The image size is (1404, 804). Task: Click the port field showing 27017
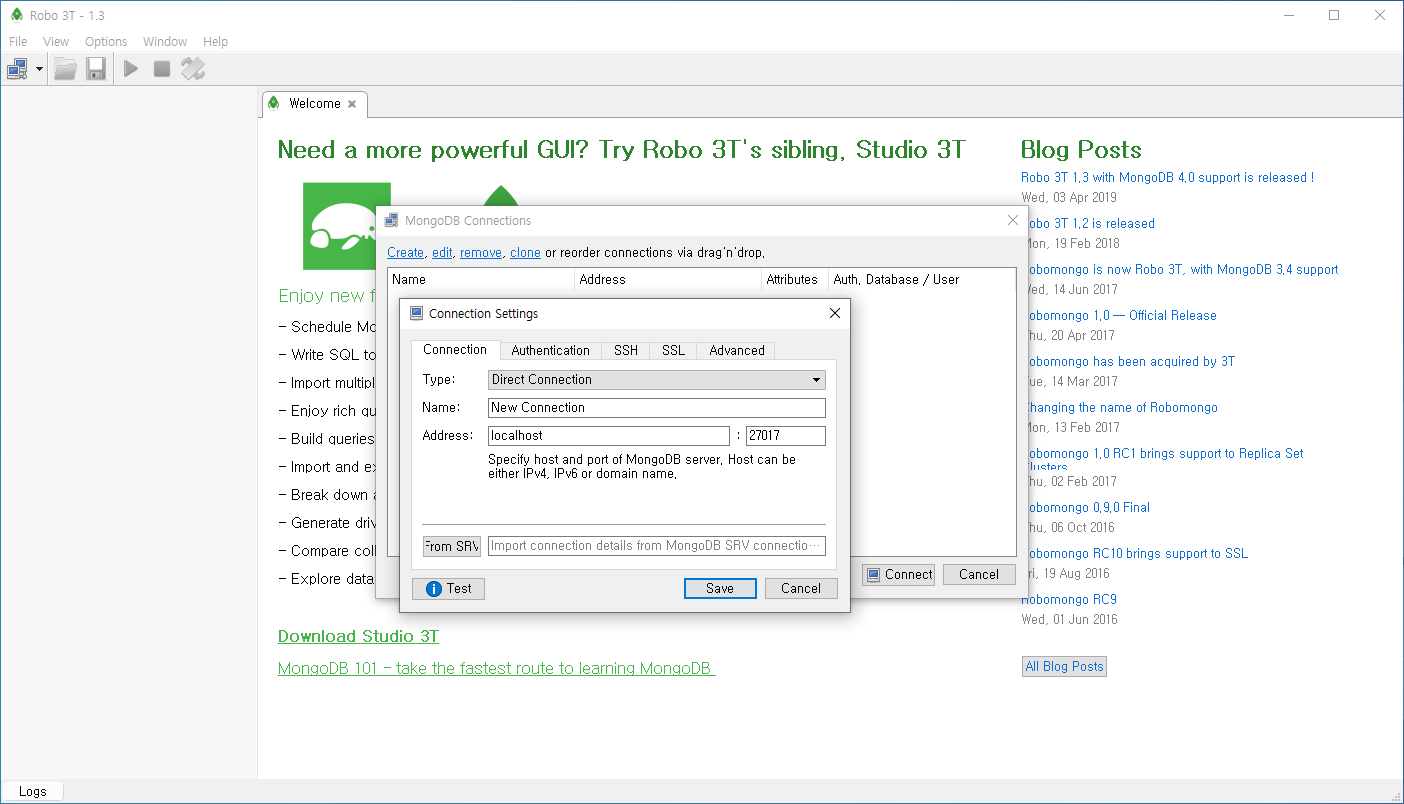[786, 436]
